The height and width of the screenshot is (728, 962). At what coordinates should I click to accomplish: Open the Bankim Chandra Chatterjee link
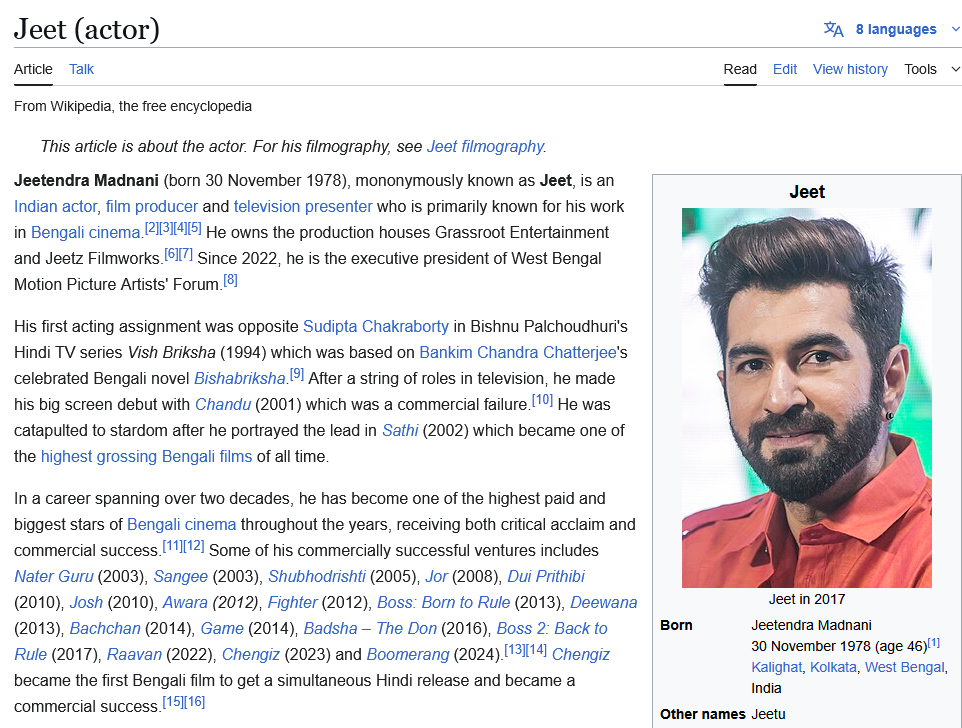[518, 353]
